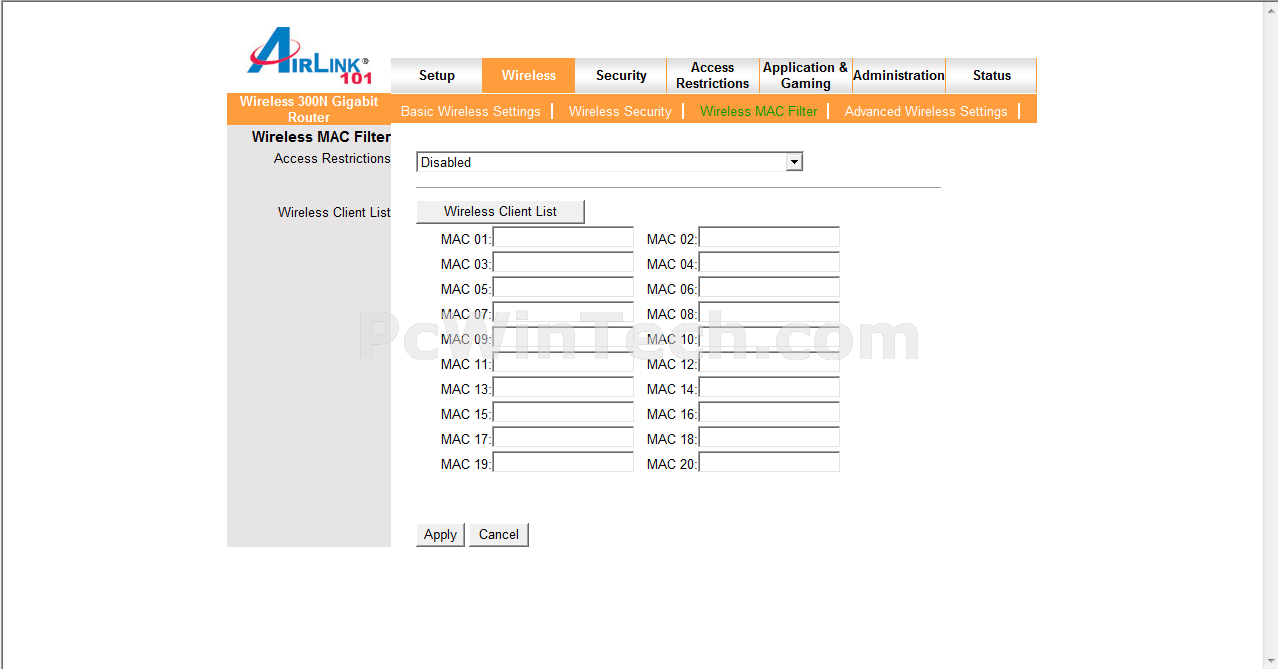Click the Apply button
The image size is (1278, 669).
click(x=440, y=535)
